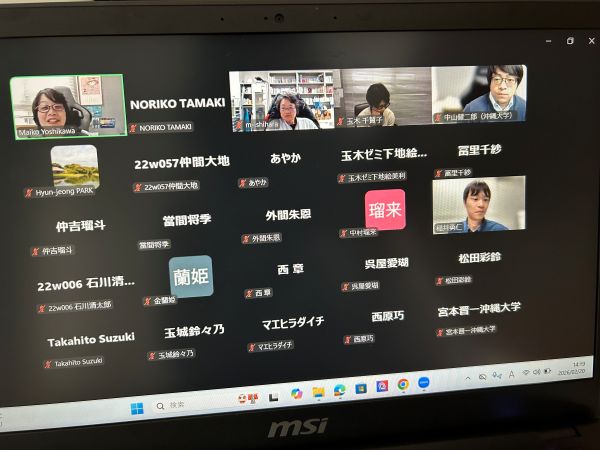Open Task View from the taskbar
Screen dimensions: 600x450
coord(273,398)
